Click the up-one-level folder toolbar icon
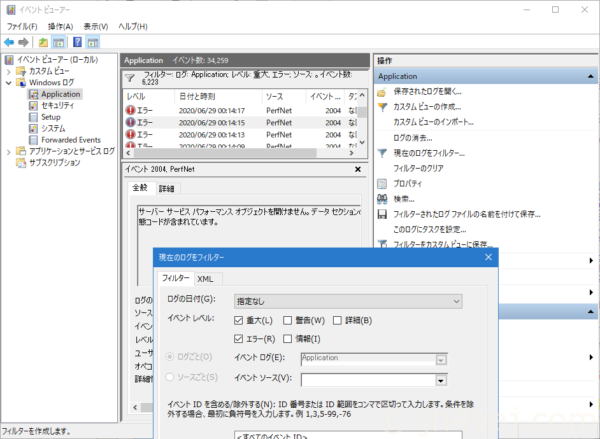The image size is (600, 439). (x=43, y=42)
